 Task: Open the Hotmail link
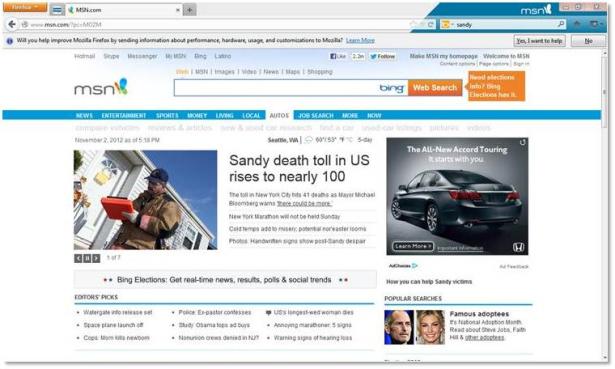[x=85, y=56]
